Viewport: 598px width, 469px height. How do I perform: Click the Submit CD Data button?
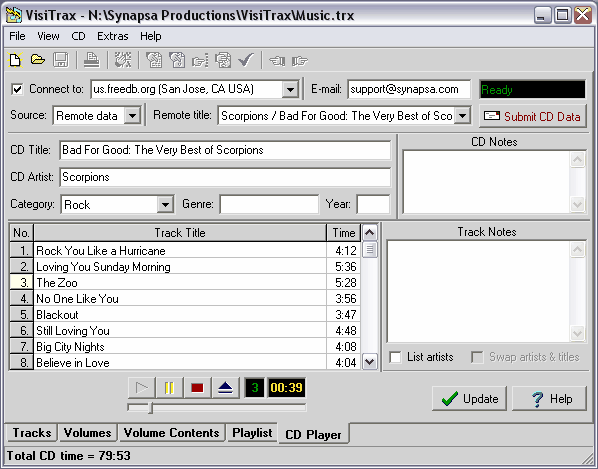pyautogui.click(x=532, y=116)
